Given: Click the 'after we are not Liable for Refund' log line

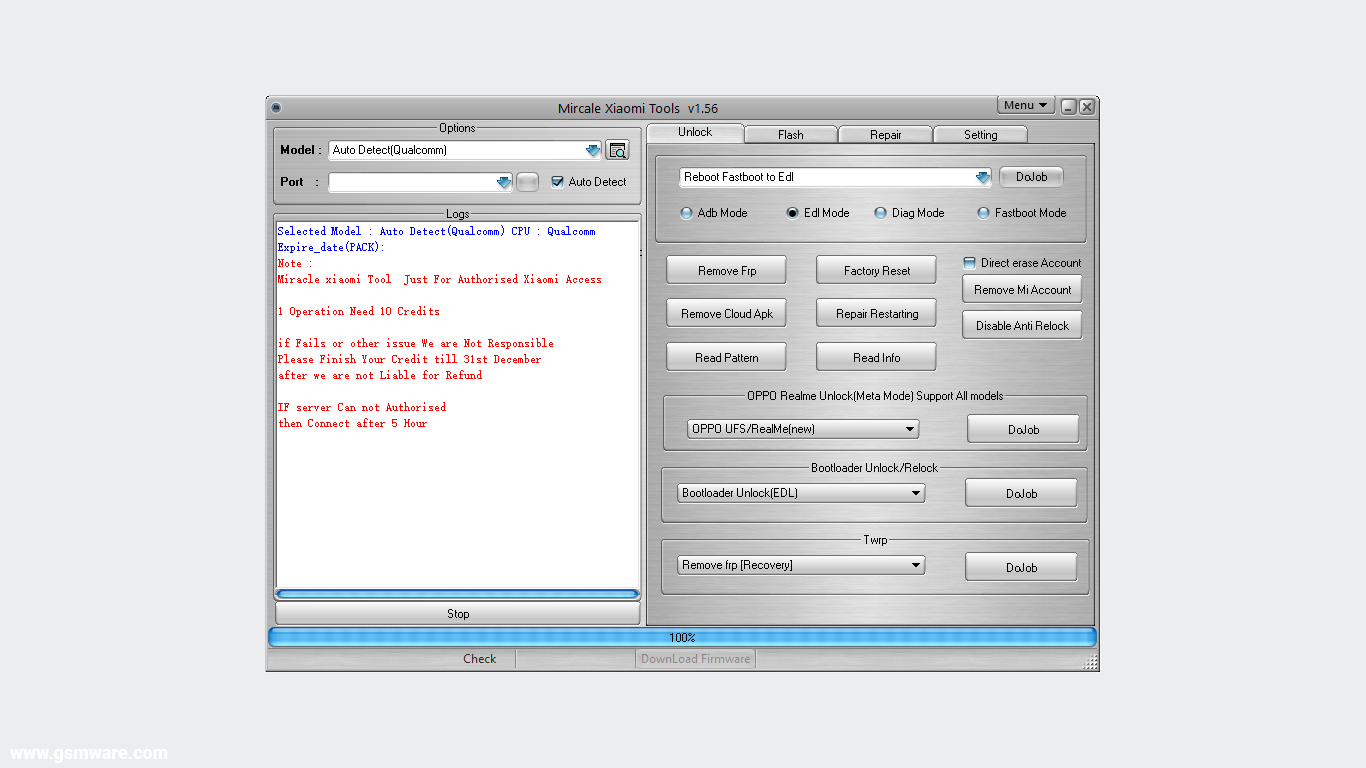Looking at the screenshot, I should [x=380, y=375].
